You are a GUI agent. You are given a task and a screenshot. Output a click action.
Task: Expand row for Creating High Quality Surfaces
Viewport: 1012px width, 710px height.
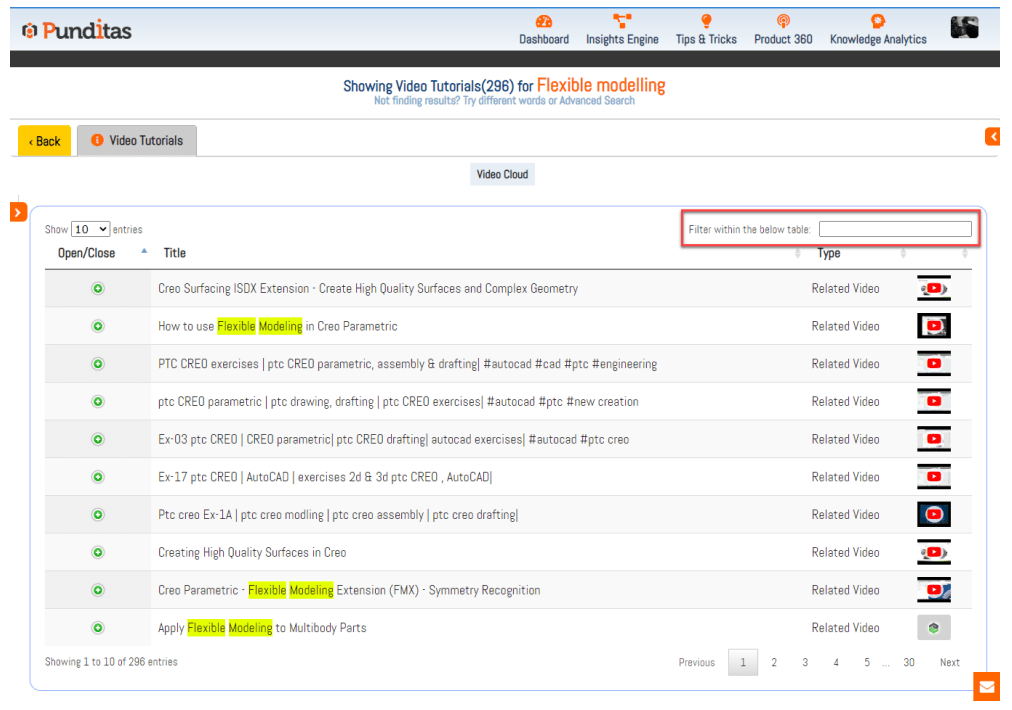pyautogui.click(x=98, y=552)
